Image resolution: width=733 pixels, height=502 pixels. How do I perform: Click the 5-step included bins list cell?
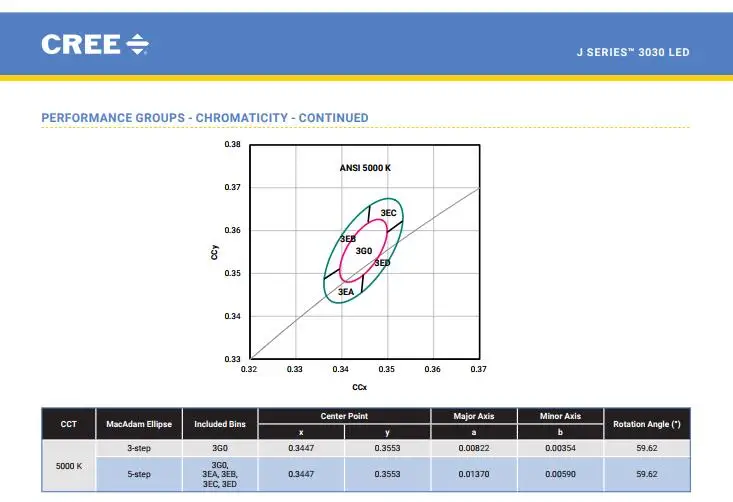click(x=220, y=474)
